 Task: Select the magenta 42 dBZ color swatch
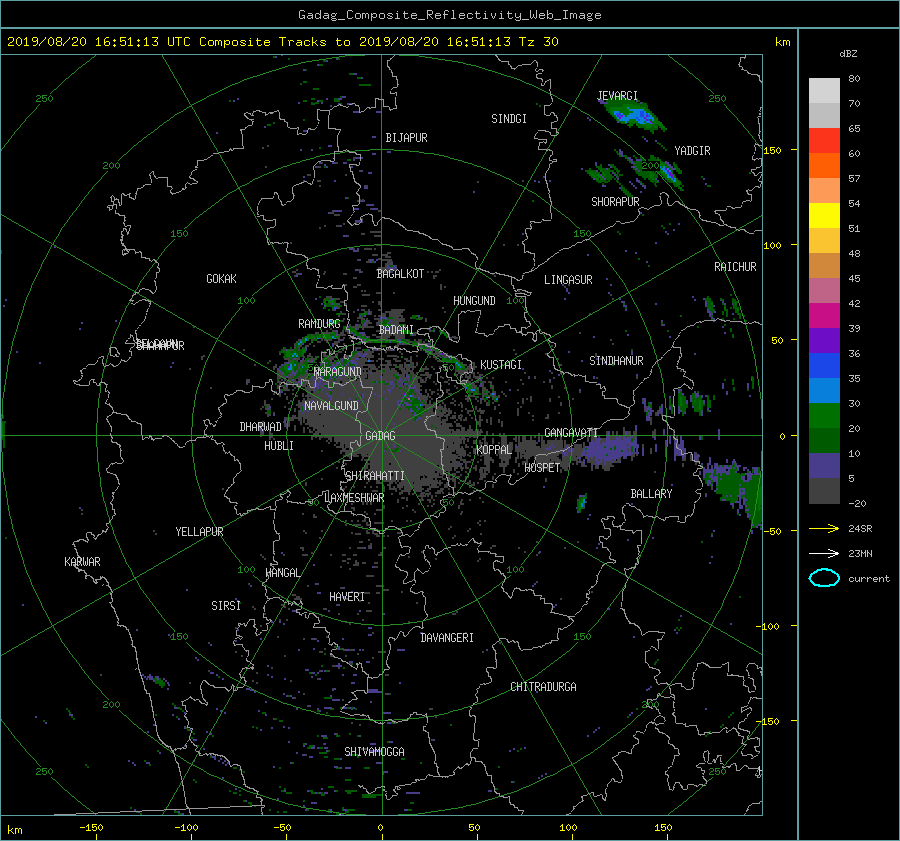coord(824,315)
